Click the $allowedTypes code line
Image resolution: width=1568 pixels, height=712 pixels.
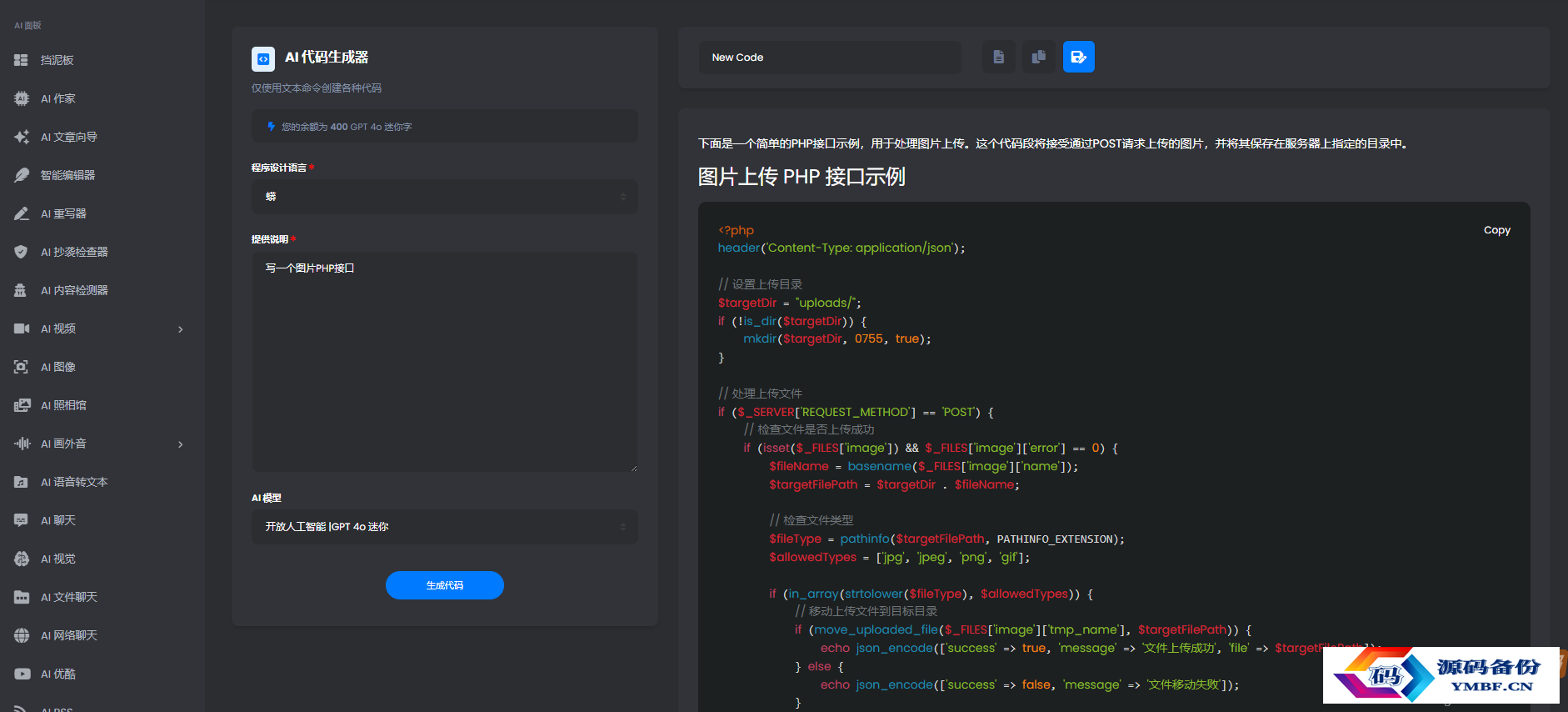pyautogui.click(x=900, y=557)
